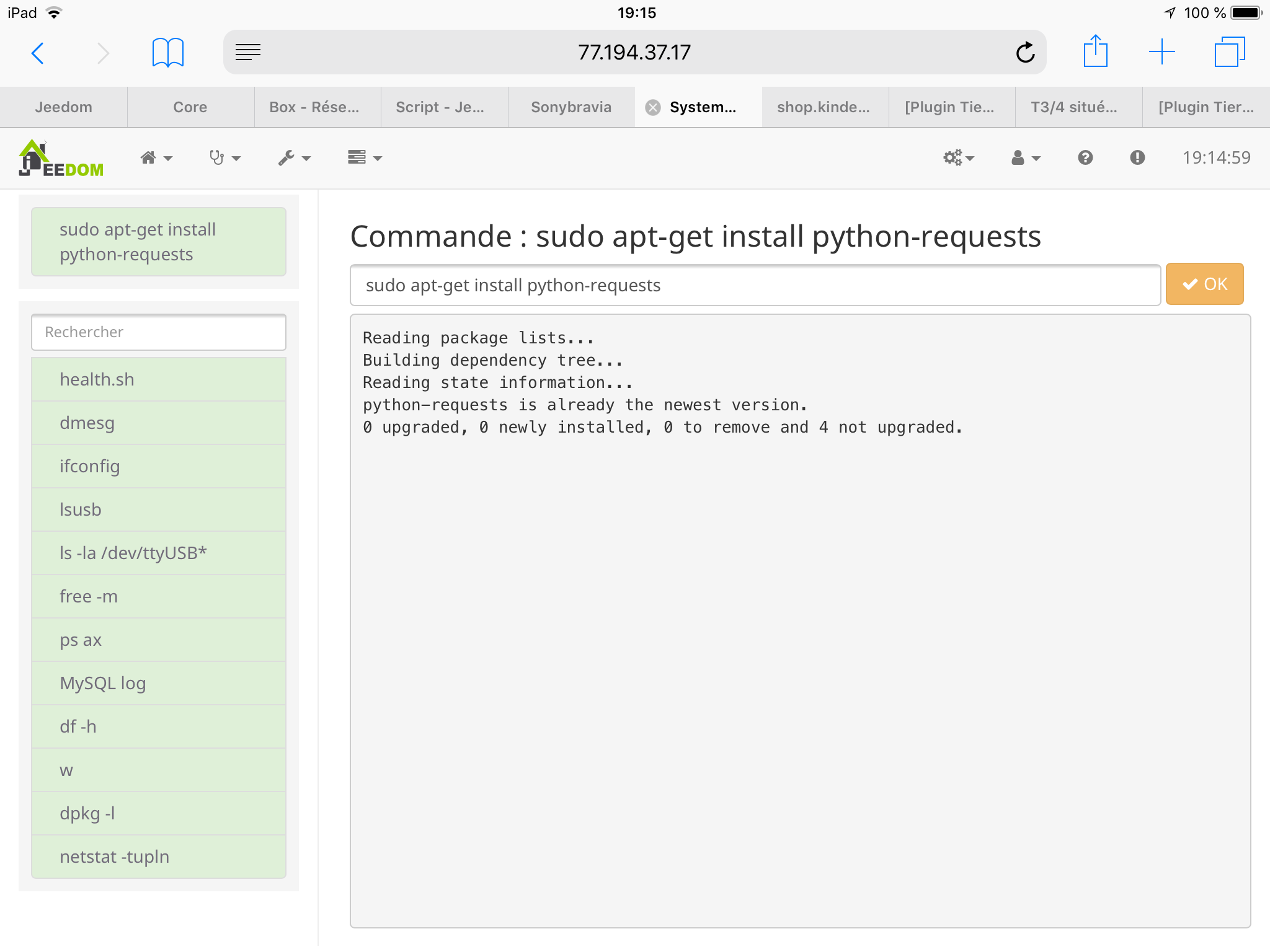
Task: Reload the page with refresh icon
Action: 1026,52
